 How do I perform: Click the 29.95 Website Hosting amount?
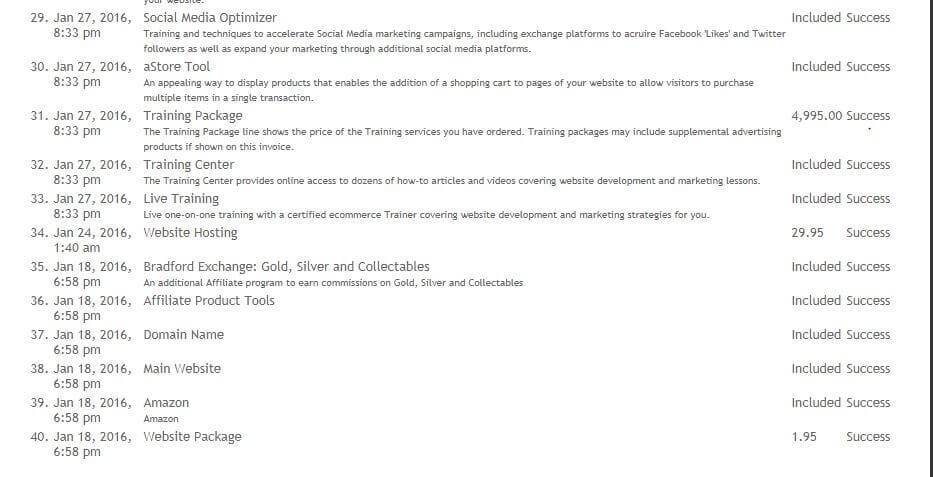[807, 233]
